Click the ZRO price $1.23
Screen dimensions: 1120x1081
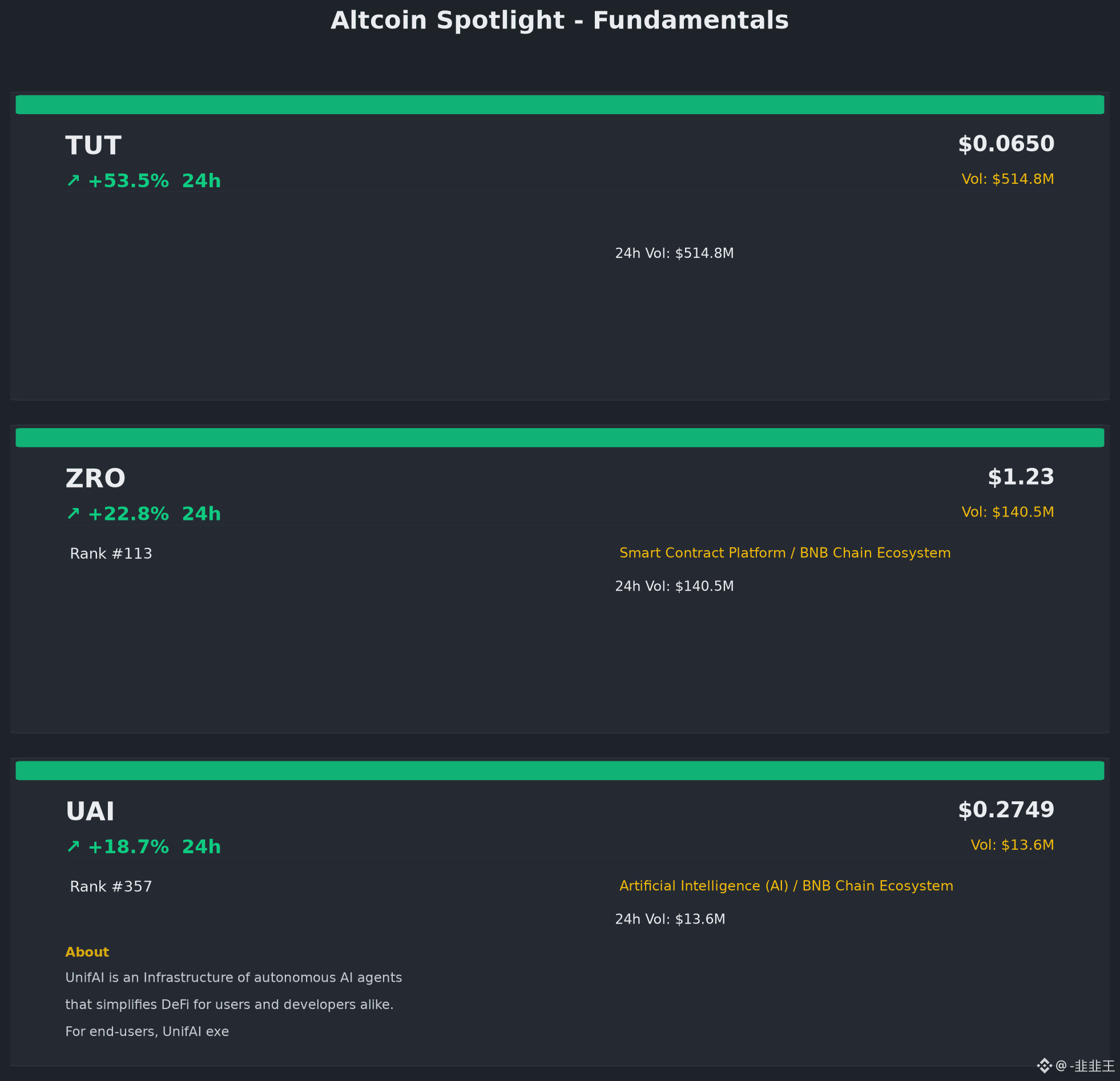coord(1021,477)
